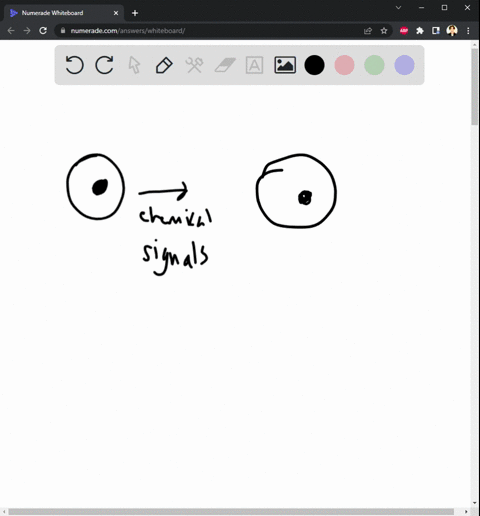Choose the green color swatch
The width and height of the screenshot is (480, 516).
tap(374, 65)
